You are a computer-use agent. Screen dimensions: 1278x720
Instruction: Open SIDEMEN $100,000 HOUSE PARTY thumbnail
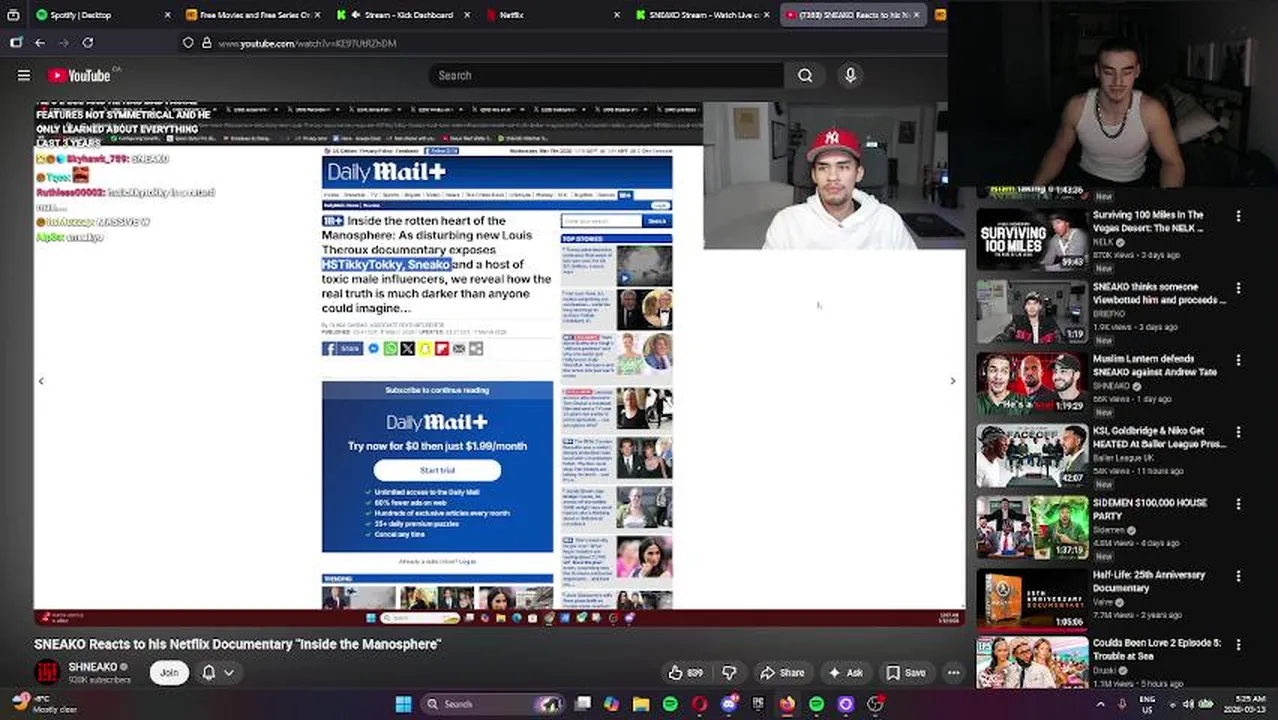coord(1032,528)
